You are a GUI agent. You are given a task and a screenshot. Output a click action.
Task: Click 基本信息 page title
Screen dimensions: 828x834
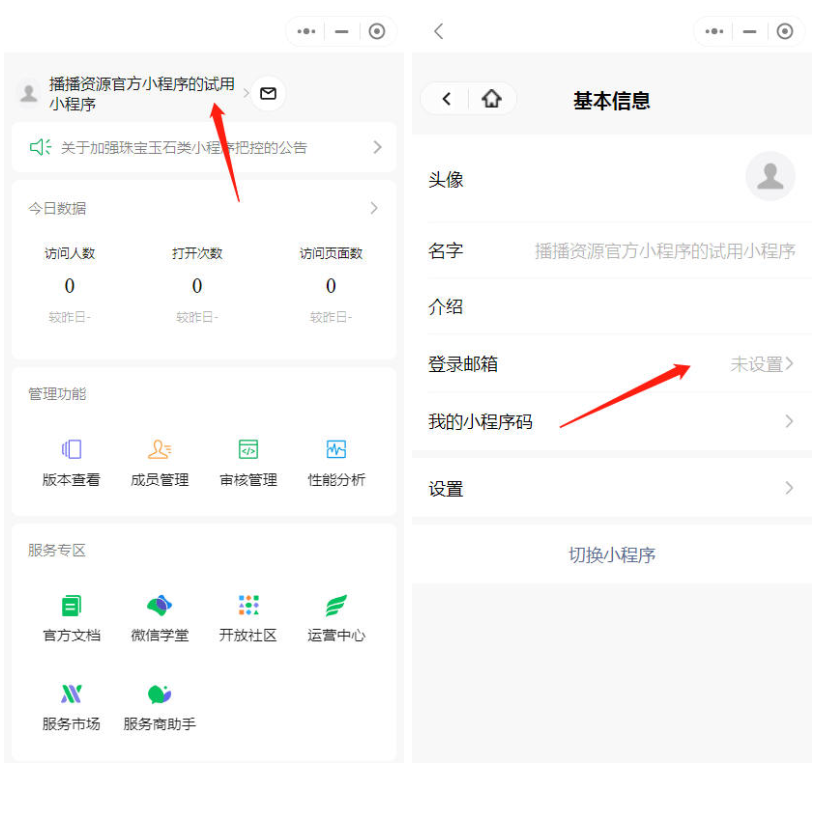[612, 101]
